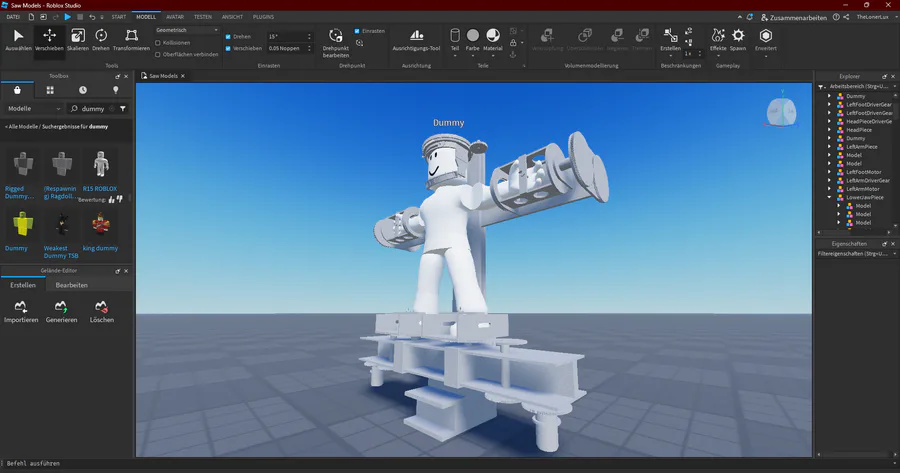Create a new file using page icon
The width and height of the screenshot is (900, 473).
pyautogui.click(x=31, y=17)
